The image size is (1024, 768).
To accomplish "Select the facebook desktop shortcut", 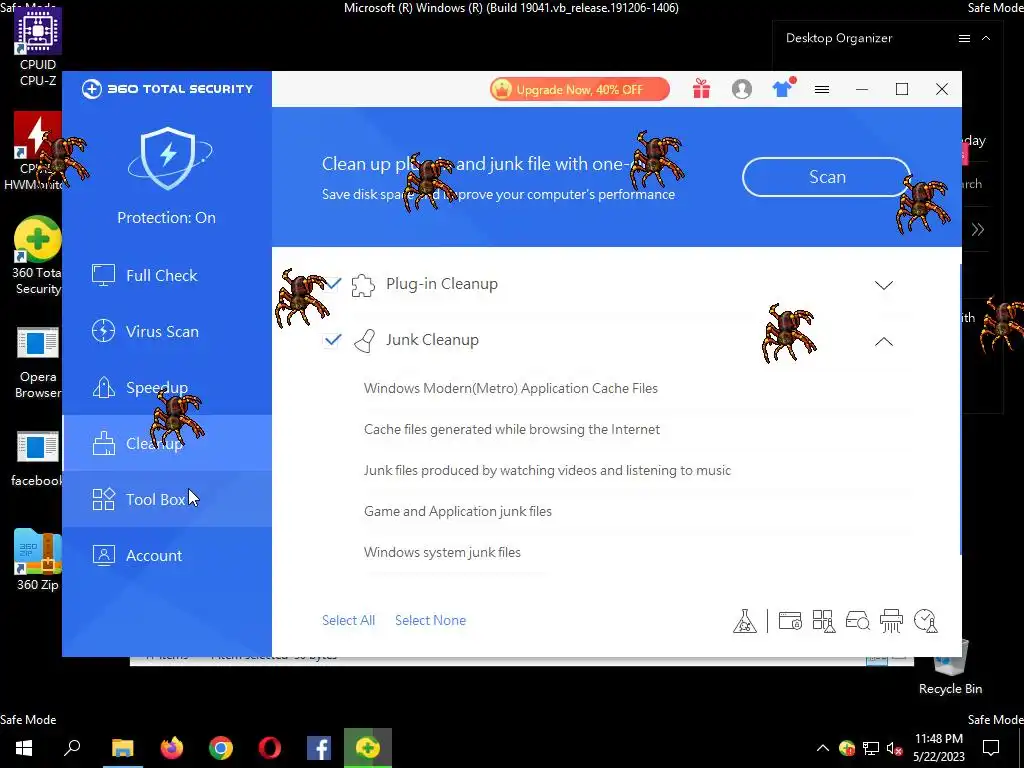I will pyautogui.click(x=38, y=459).
